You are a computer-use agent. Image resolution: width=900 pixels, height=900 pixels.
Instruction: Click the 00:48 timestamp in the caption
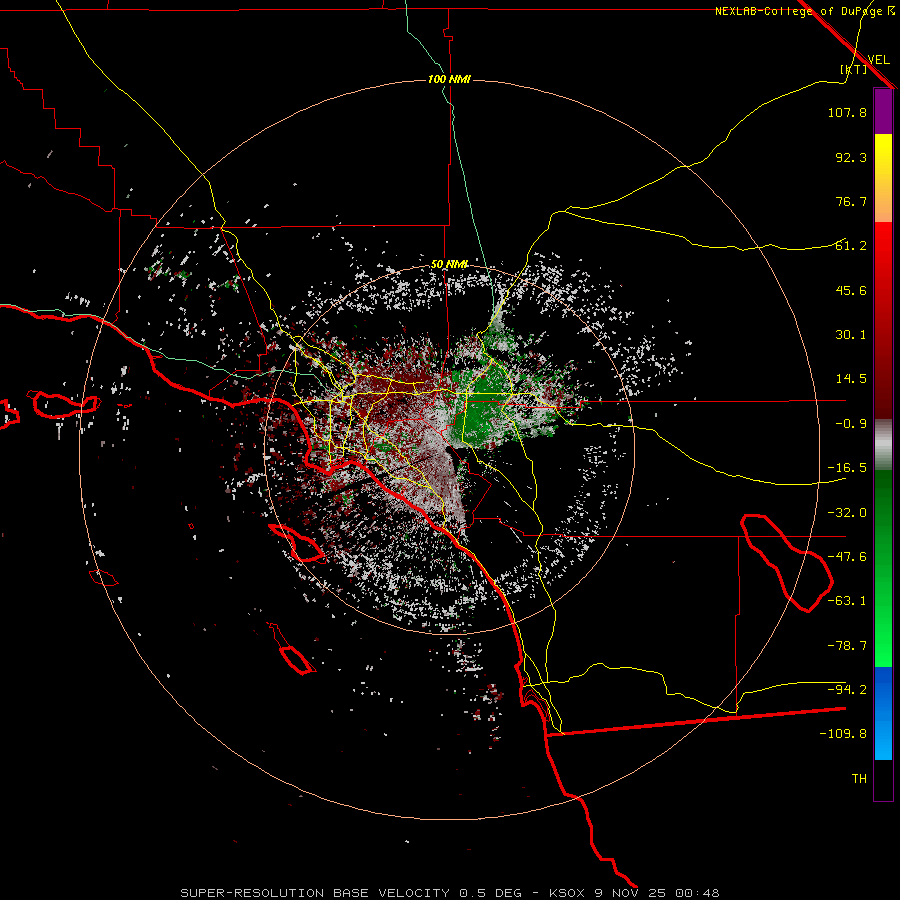click(x=697, y=893)
